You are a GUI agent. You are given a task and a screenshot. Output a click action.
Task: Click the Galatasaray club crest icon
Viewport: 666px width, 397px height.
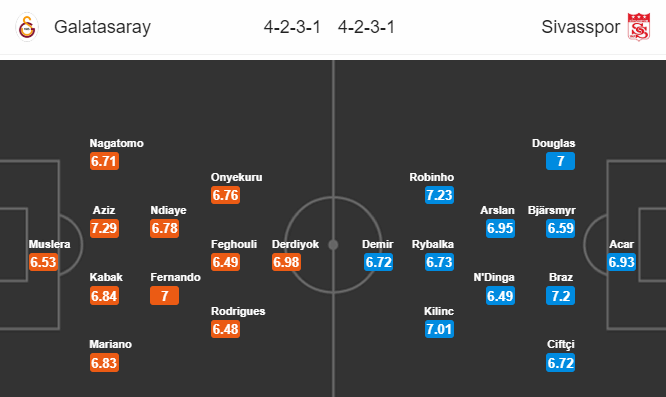coord(27,27)
